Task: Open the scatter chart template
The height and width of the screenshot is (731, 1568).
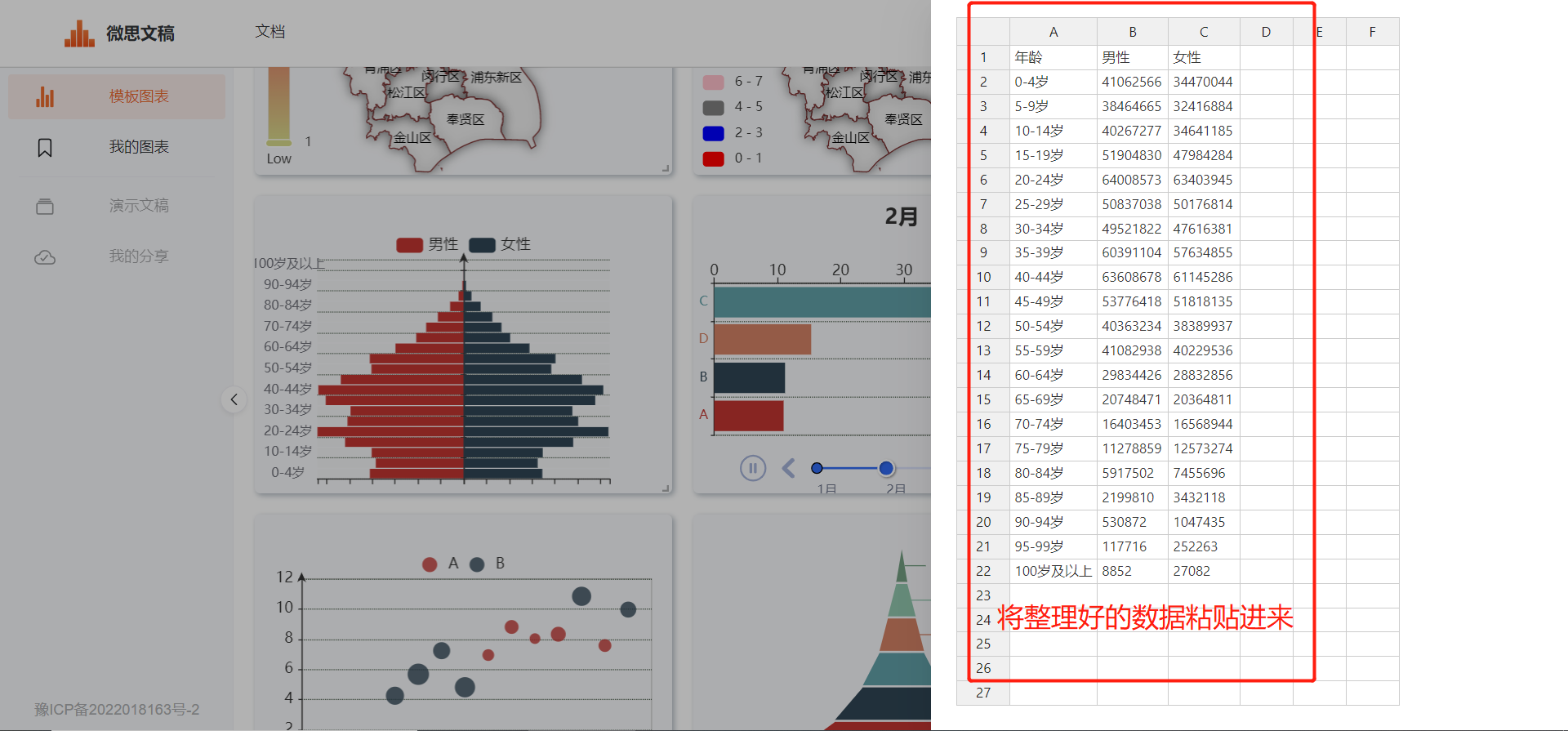Action: (463, 622)
